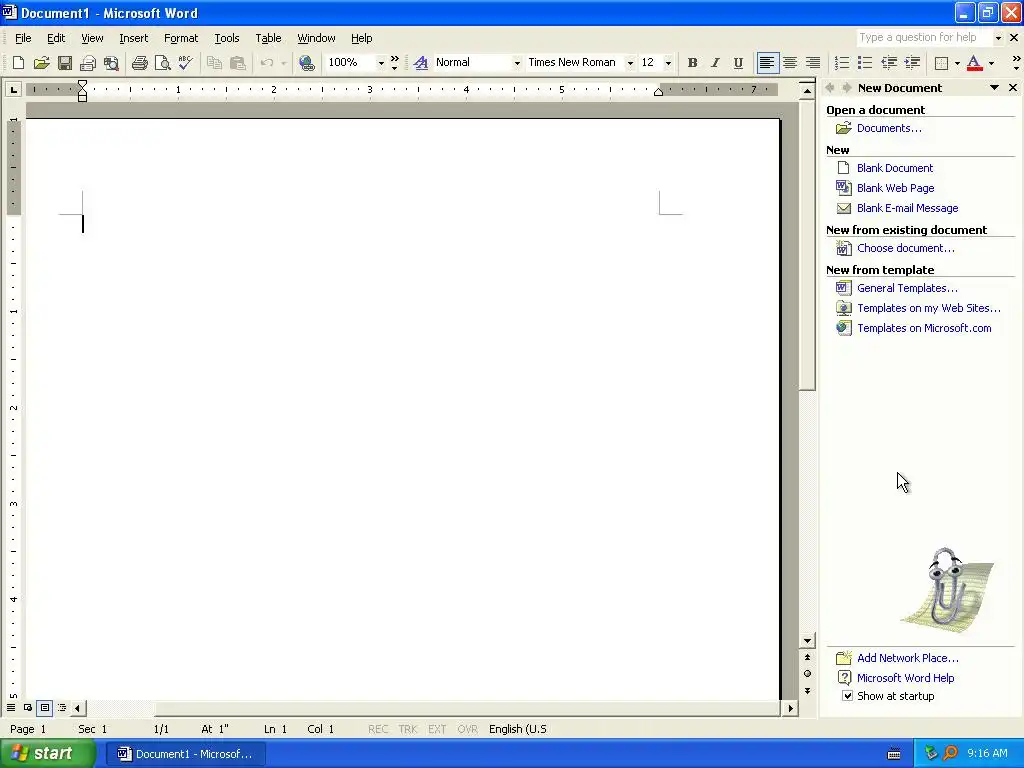Open the Edit menu
The image size is (1024, 768).
pyautogui.click(x=56, y=38)
